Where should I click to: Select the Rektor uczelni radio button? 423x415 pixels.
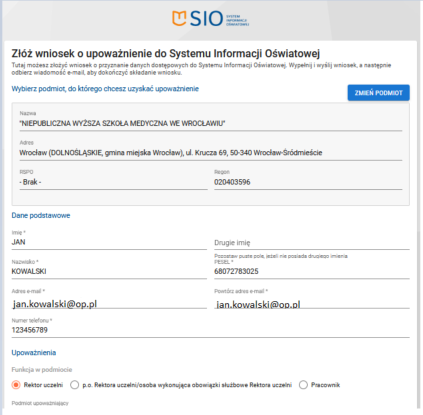click(16, 385)
